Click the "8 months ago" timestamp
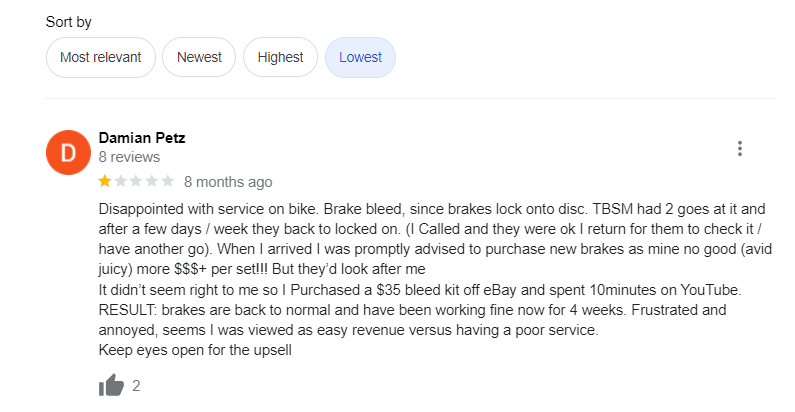The width and height of the screenshot is (795, 412). click(x=228, y=182)
